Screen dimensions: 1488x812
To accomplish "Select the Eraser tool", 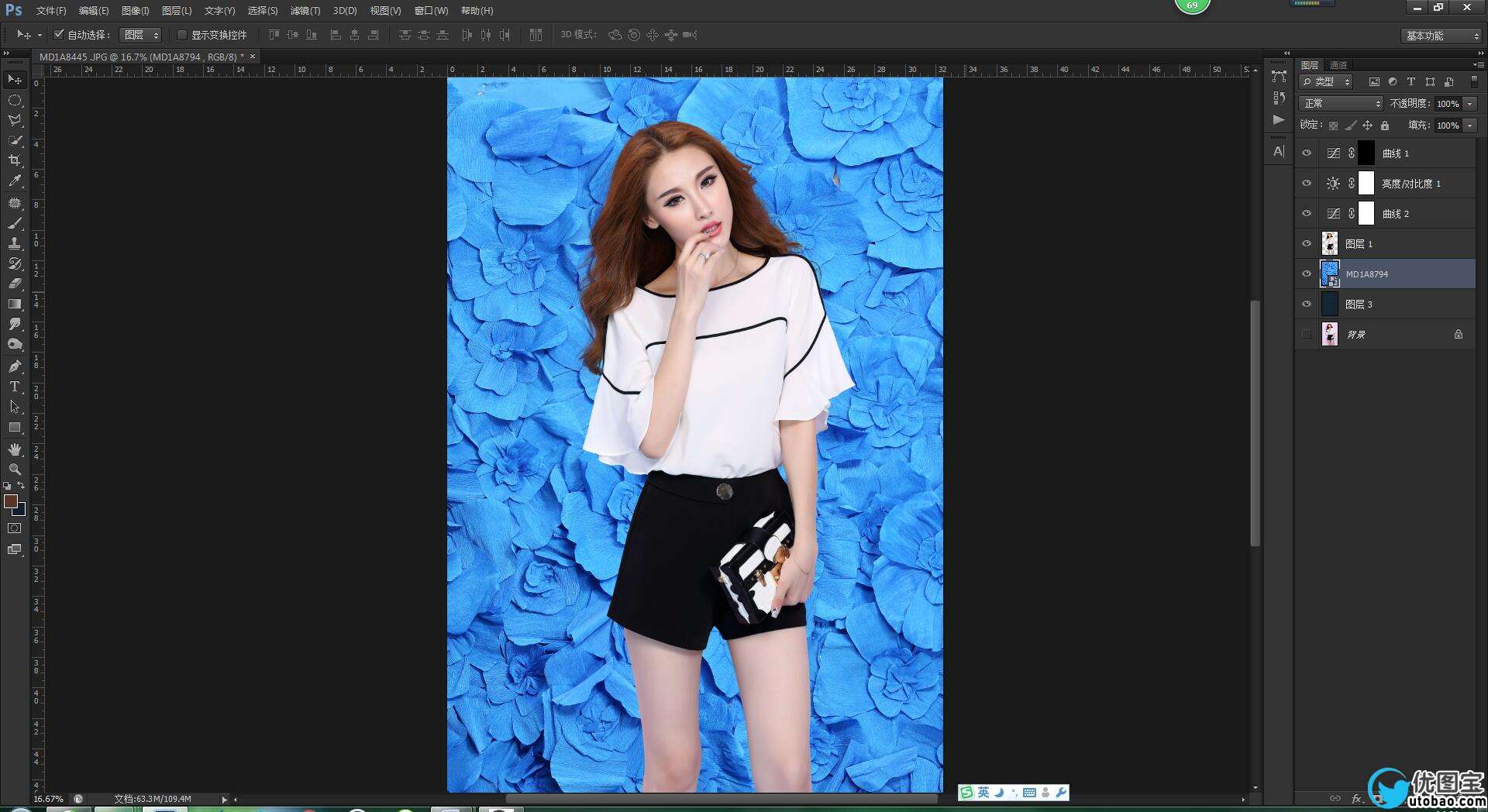I will 14,284.
